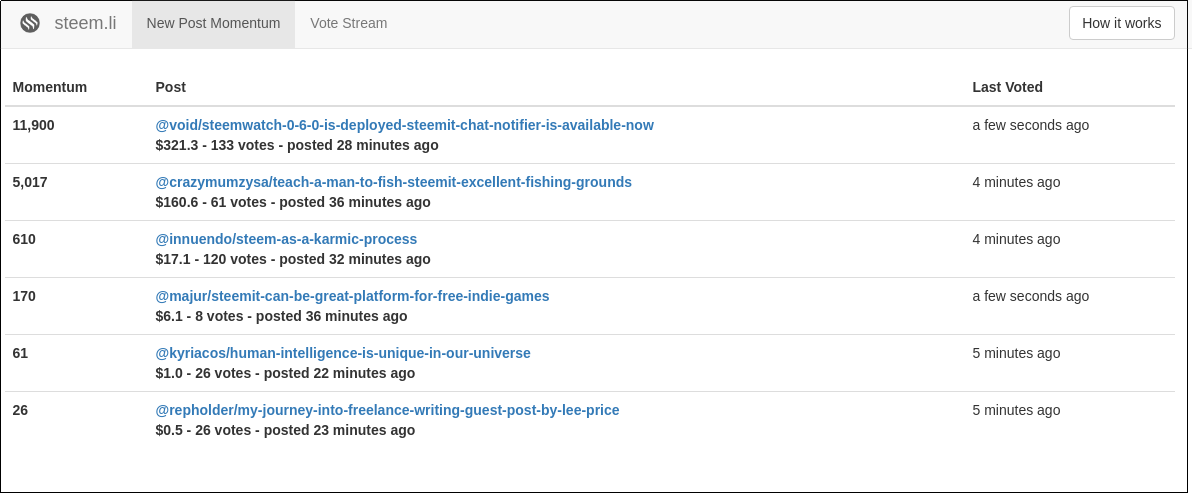Click the 610 momentum value

point(24,239)
